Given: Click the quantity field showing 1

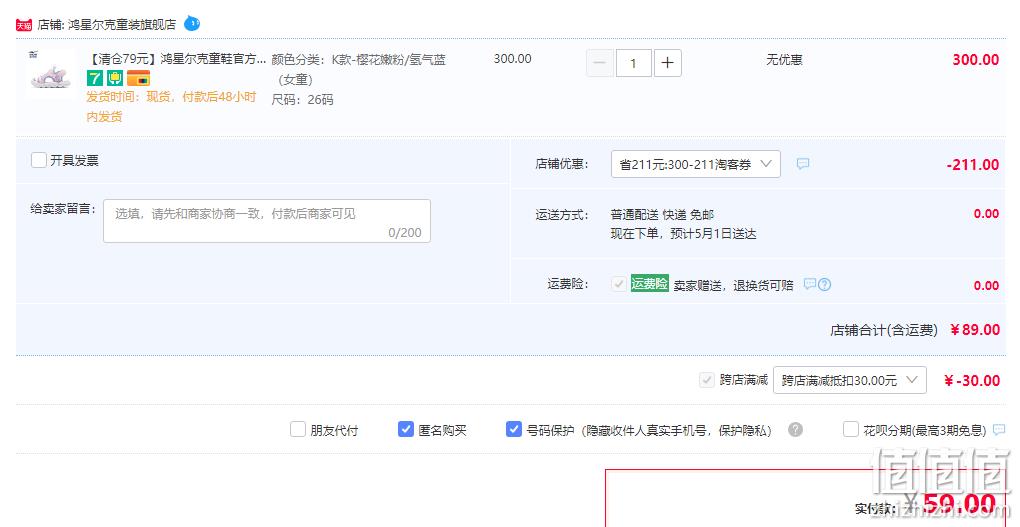Looking at the screenshot, I should point(633,63).
